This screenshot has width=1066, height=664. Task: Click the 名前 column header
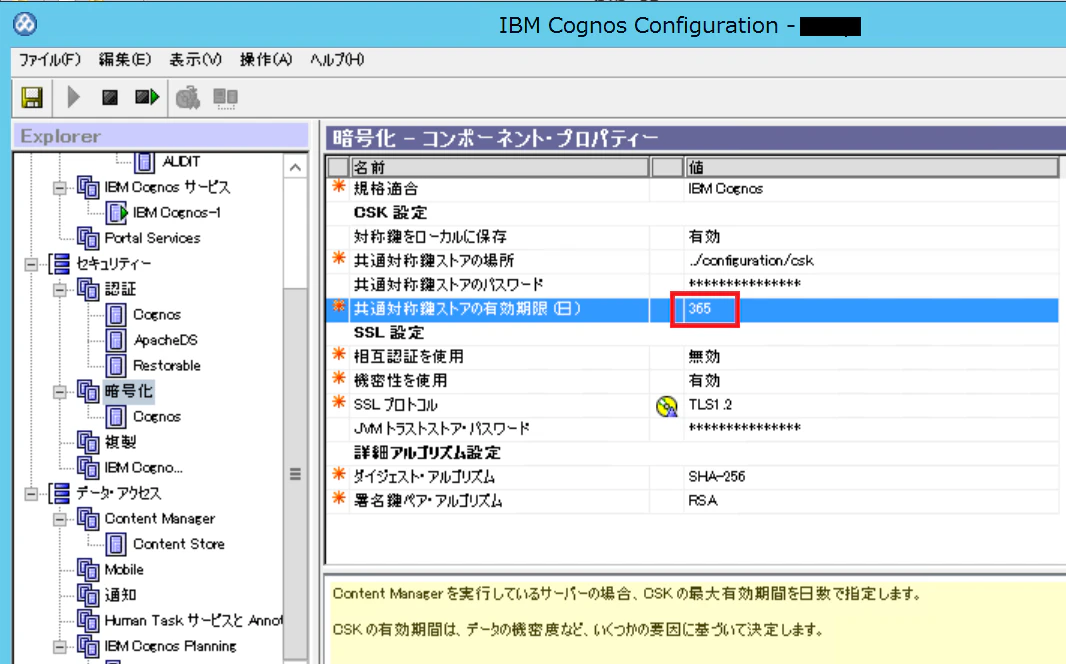499,167
